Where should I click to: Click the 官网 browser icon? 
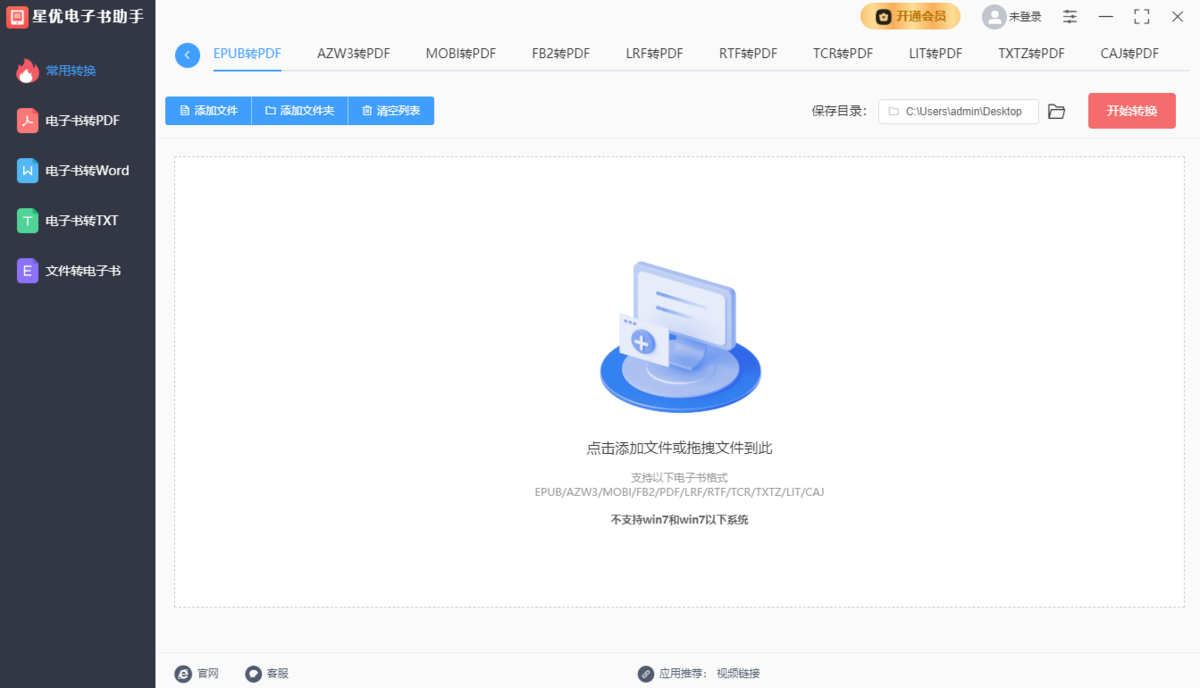coord(183,674)
